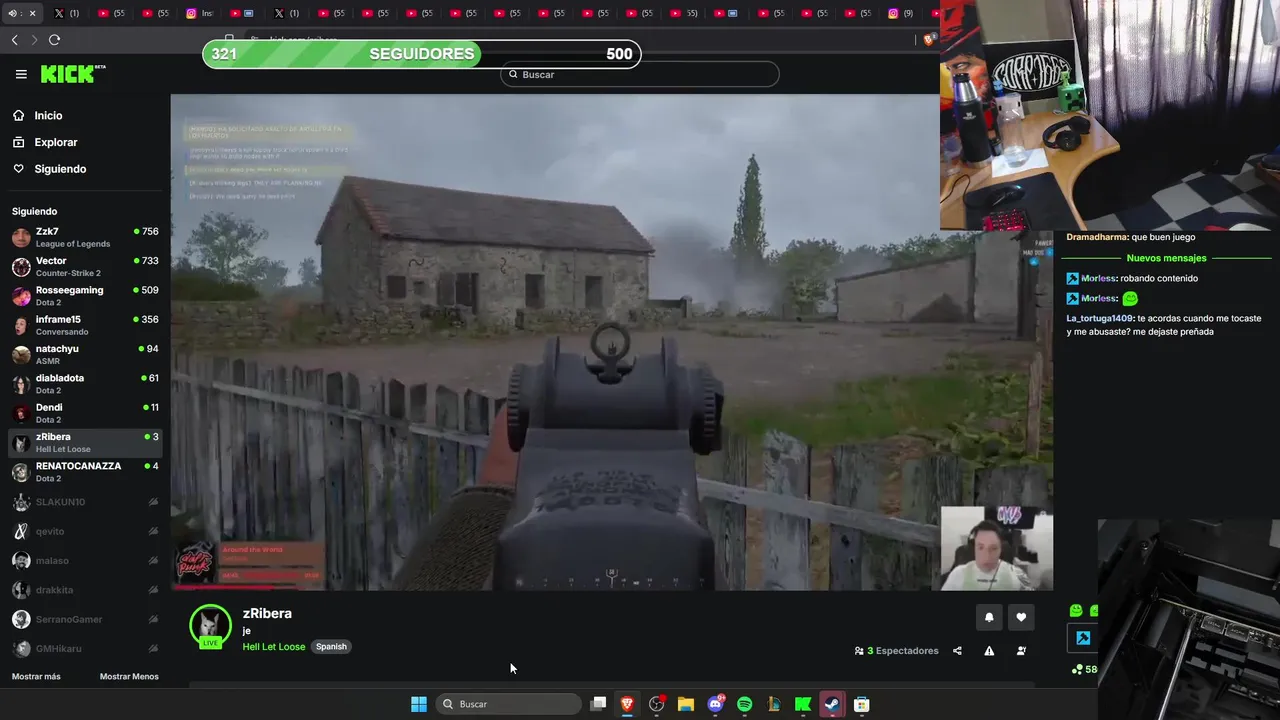
Task: Switch to Instagram (9) tab
Action: click(x=900, y=13)
